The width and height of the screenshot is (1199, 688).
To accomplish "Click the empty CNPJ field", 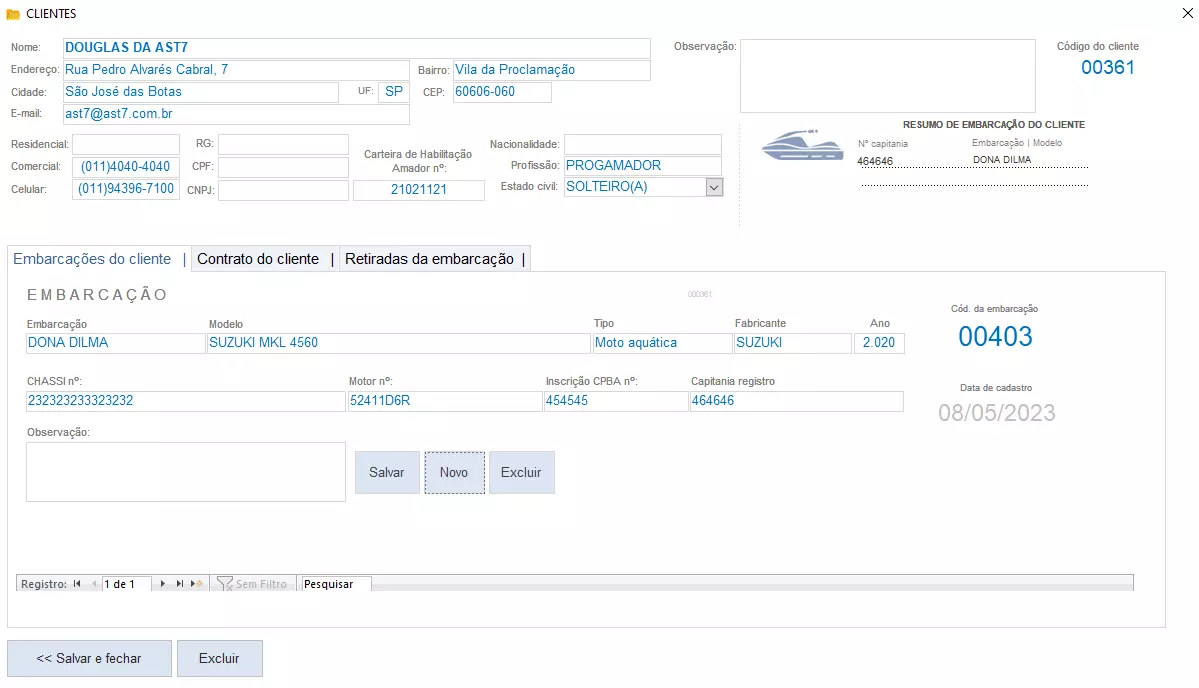I will (x=283, y=190).
